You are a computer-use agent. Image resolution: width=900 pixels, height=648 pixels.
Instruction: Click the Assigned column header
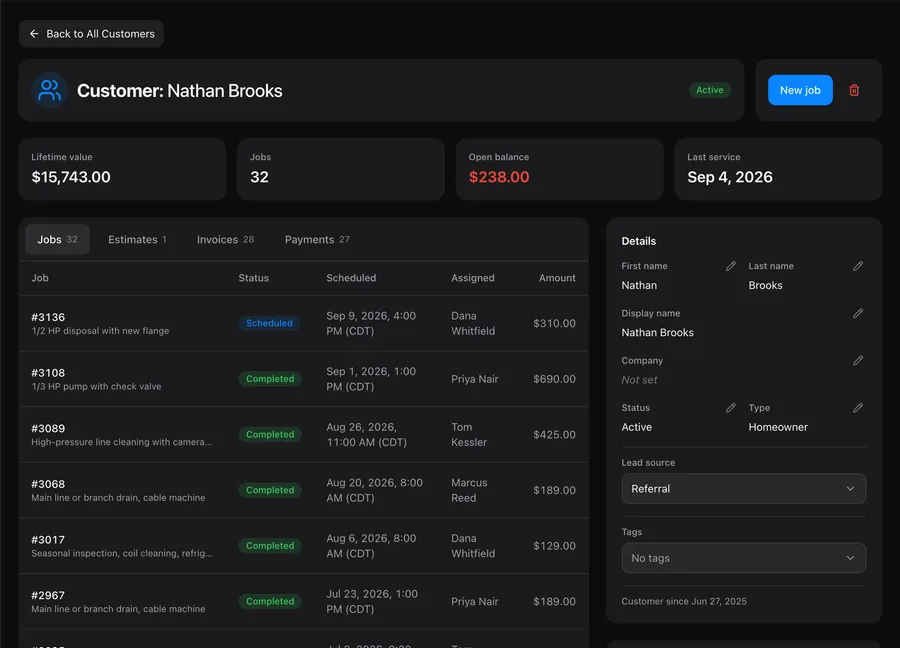point(472,278)
